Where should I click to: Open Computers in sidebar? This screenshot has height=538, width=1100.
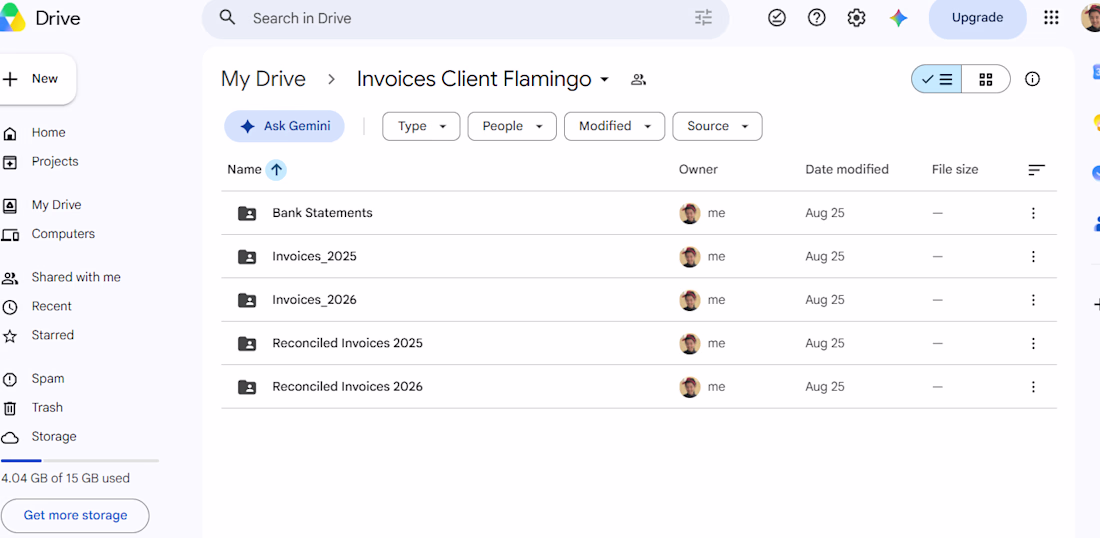click(62, 234)
